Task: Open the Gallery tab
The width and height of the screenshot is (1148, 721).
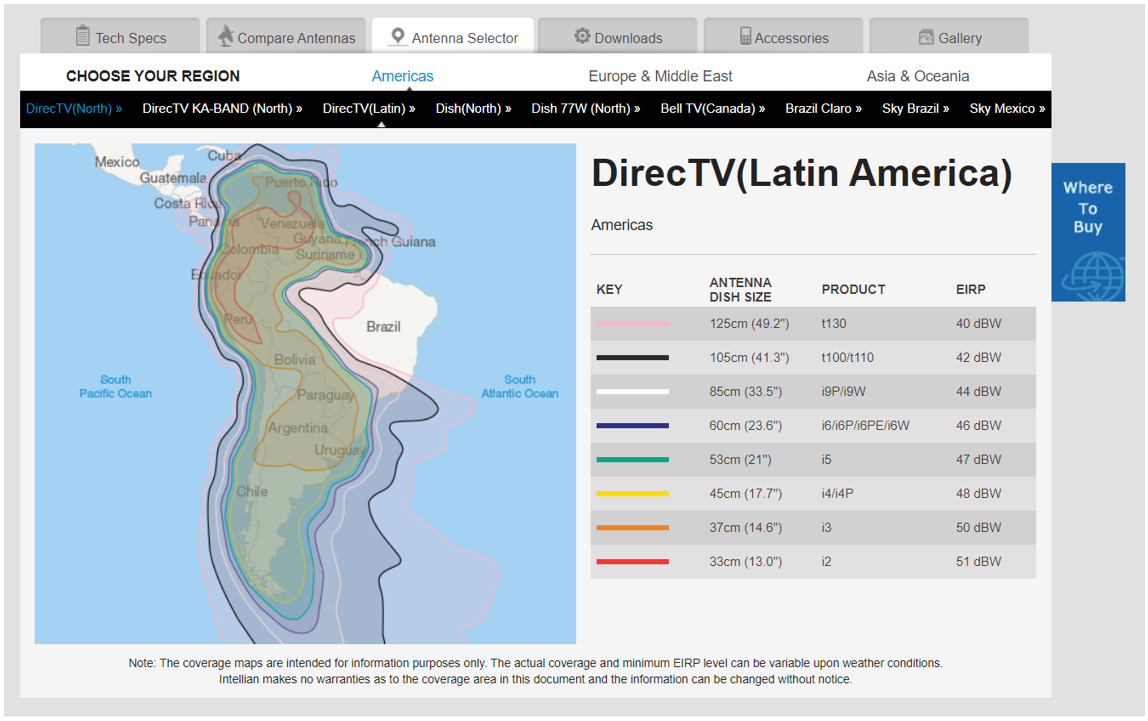Action: click(950, 36)
